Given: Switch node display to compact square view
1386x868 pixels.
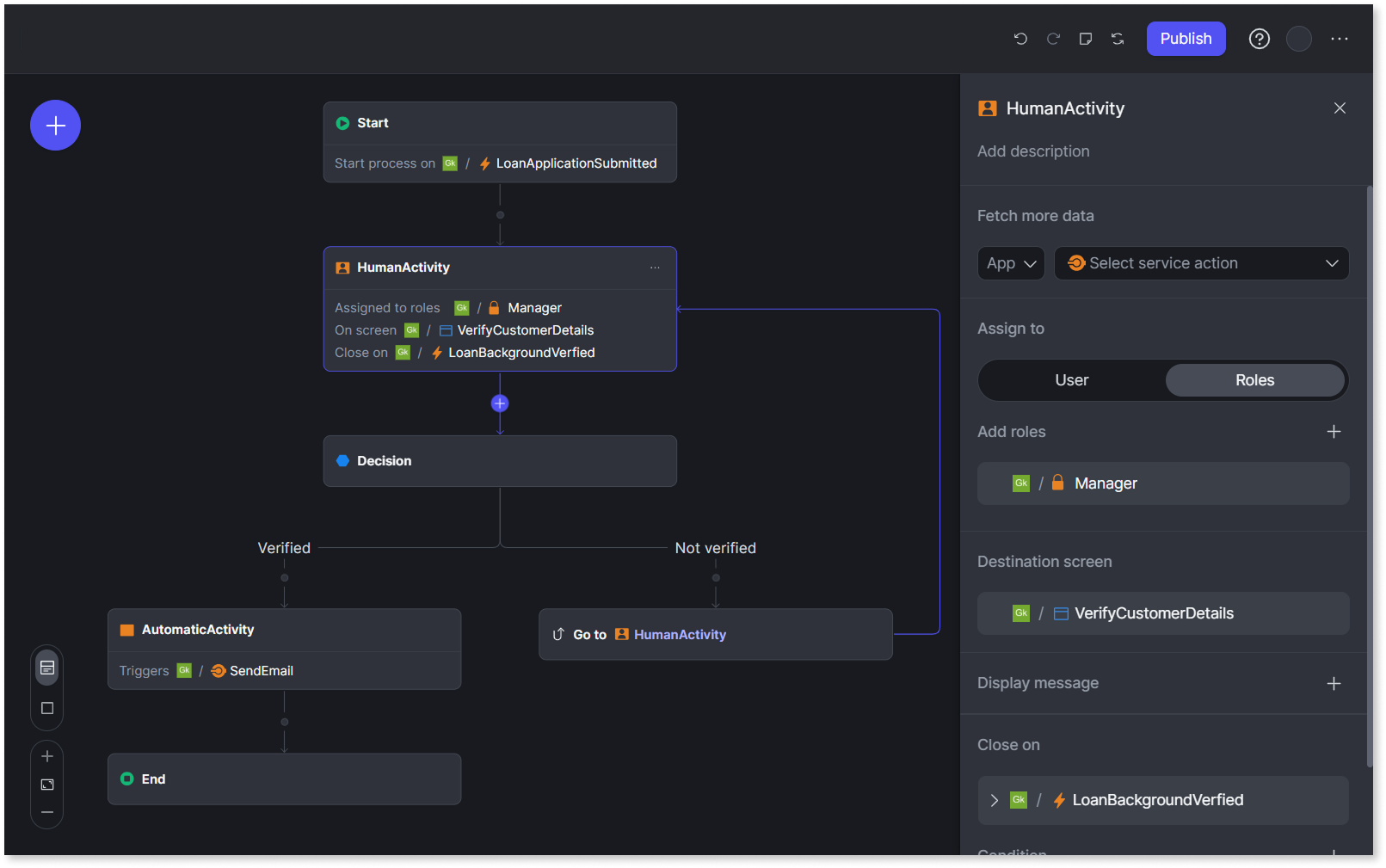Looking at the screenshot, I should click(46, 708).
